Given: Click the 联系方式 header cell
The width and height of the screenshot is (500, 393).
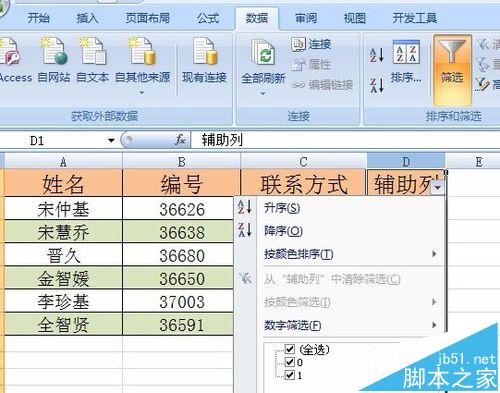Looking at the screenshot, I should 303,183.
